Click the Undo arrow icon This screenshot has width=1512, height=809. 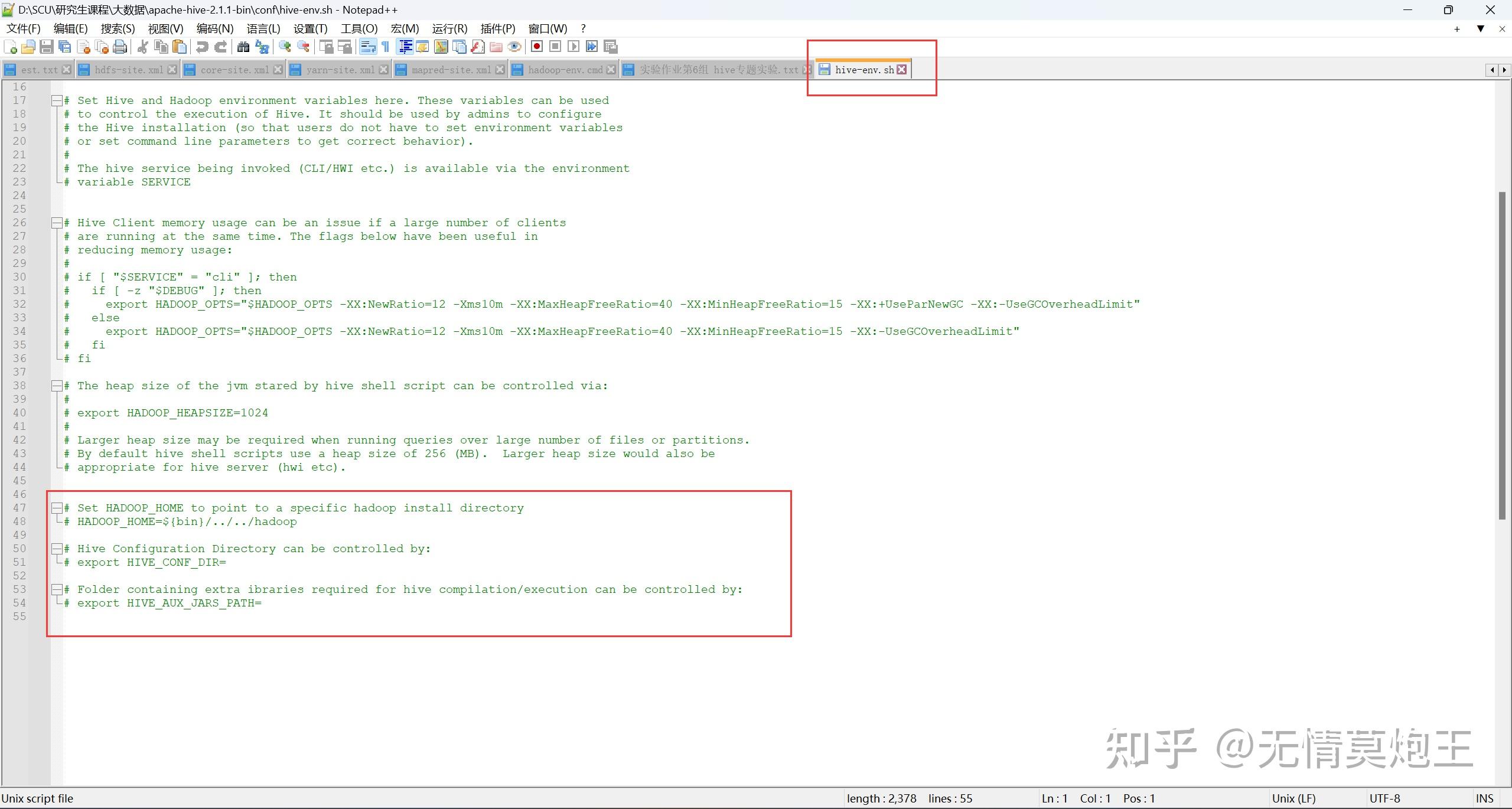[x=202, y=47]
